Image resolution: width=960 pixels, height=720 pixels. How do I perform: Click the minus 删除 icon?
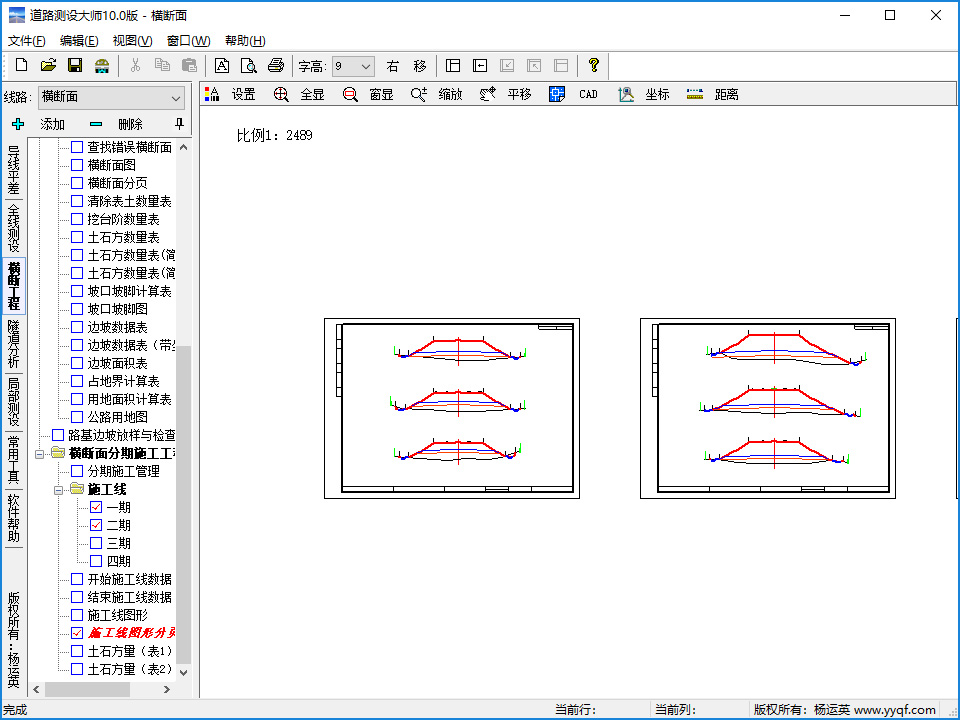[x=96, y=124]
